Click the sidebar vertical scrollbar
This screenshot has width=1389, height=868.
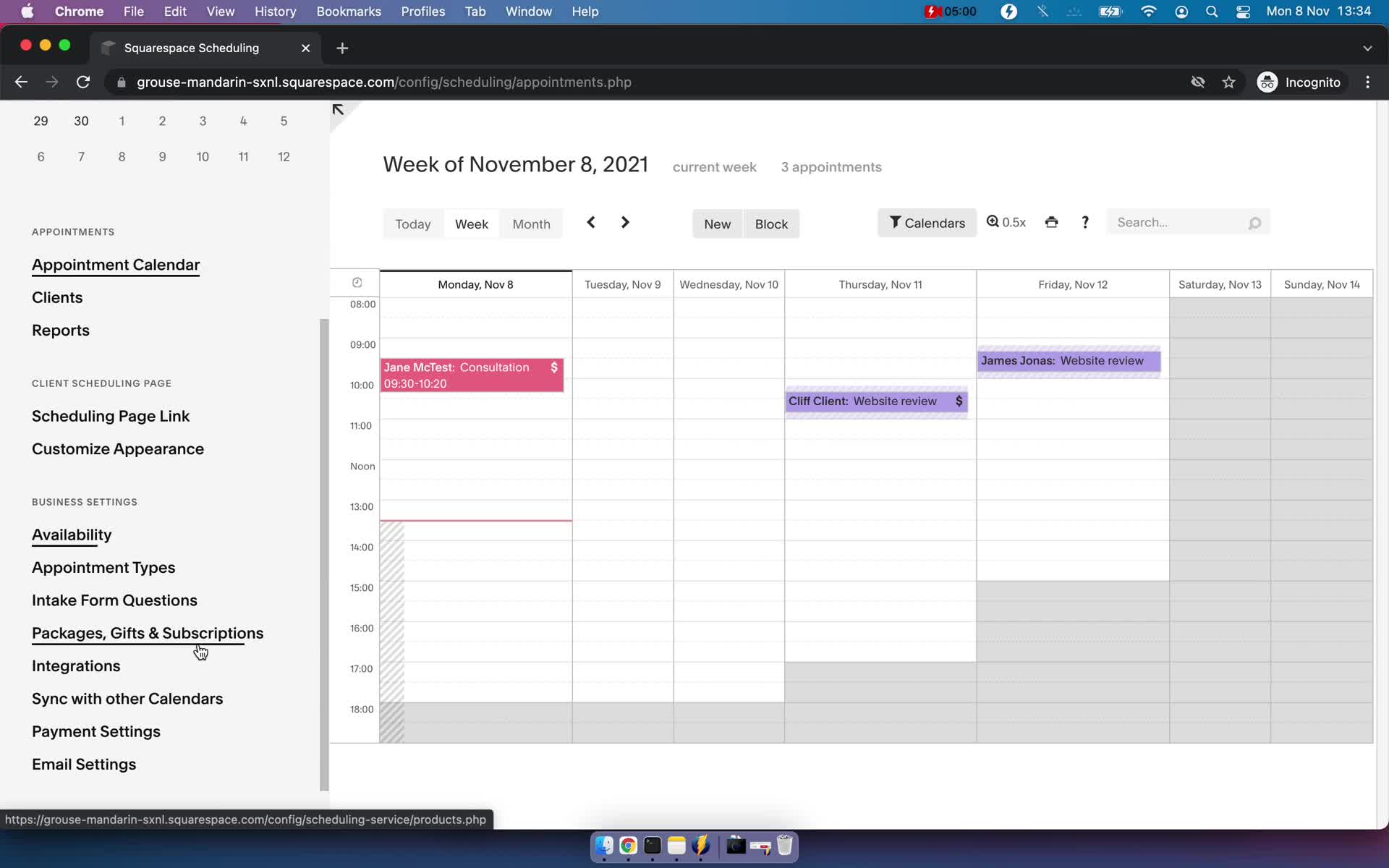pos(324,554)
